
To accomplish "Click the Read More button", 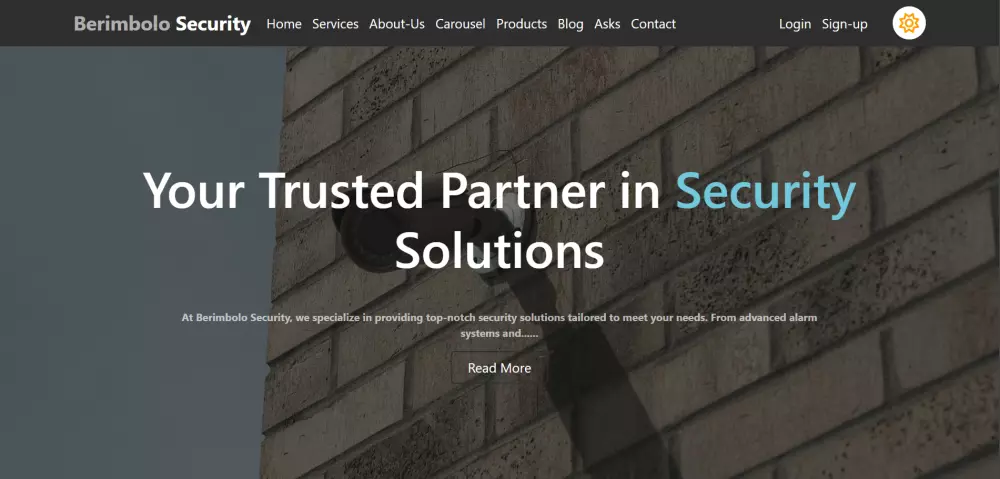I will (499, 368).
